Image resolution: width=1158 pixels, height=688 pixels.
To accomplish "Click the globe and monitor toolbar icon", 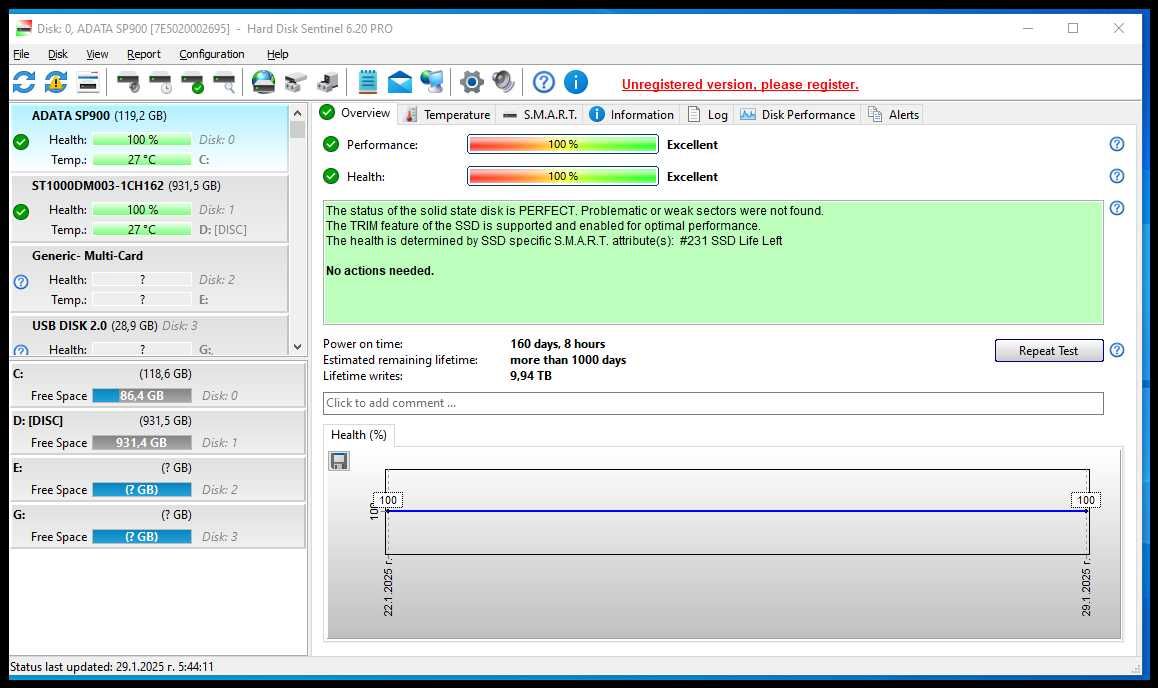I will pyautogui.click(x=431, y=82).
